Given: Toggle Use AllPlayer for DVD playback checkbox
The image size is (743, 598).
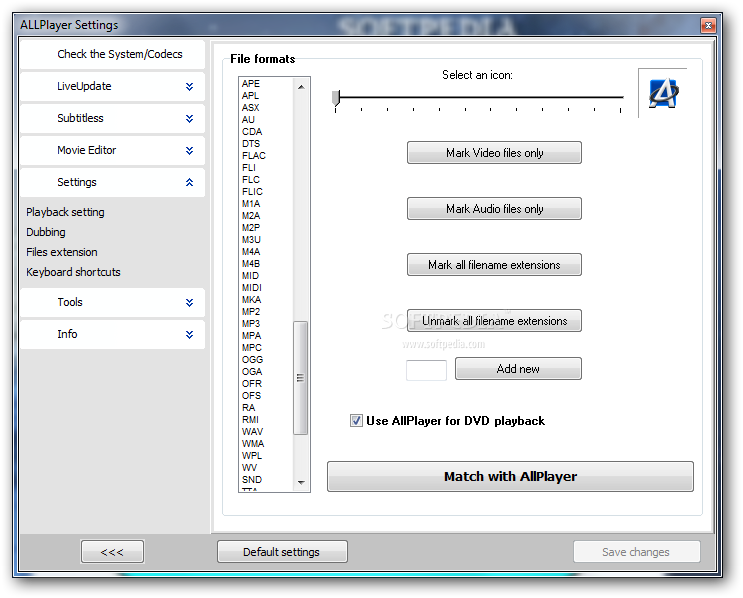Looking at the screenshot, I should click(x=356, y=421).
